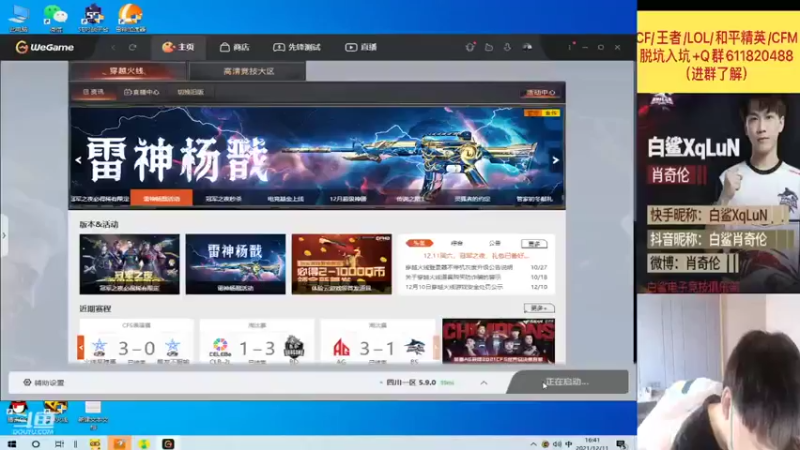This screenshot has height=450, width=800.
Task: Switch to WeGame taskbar icon
Action: click(168, 444)
